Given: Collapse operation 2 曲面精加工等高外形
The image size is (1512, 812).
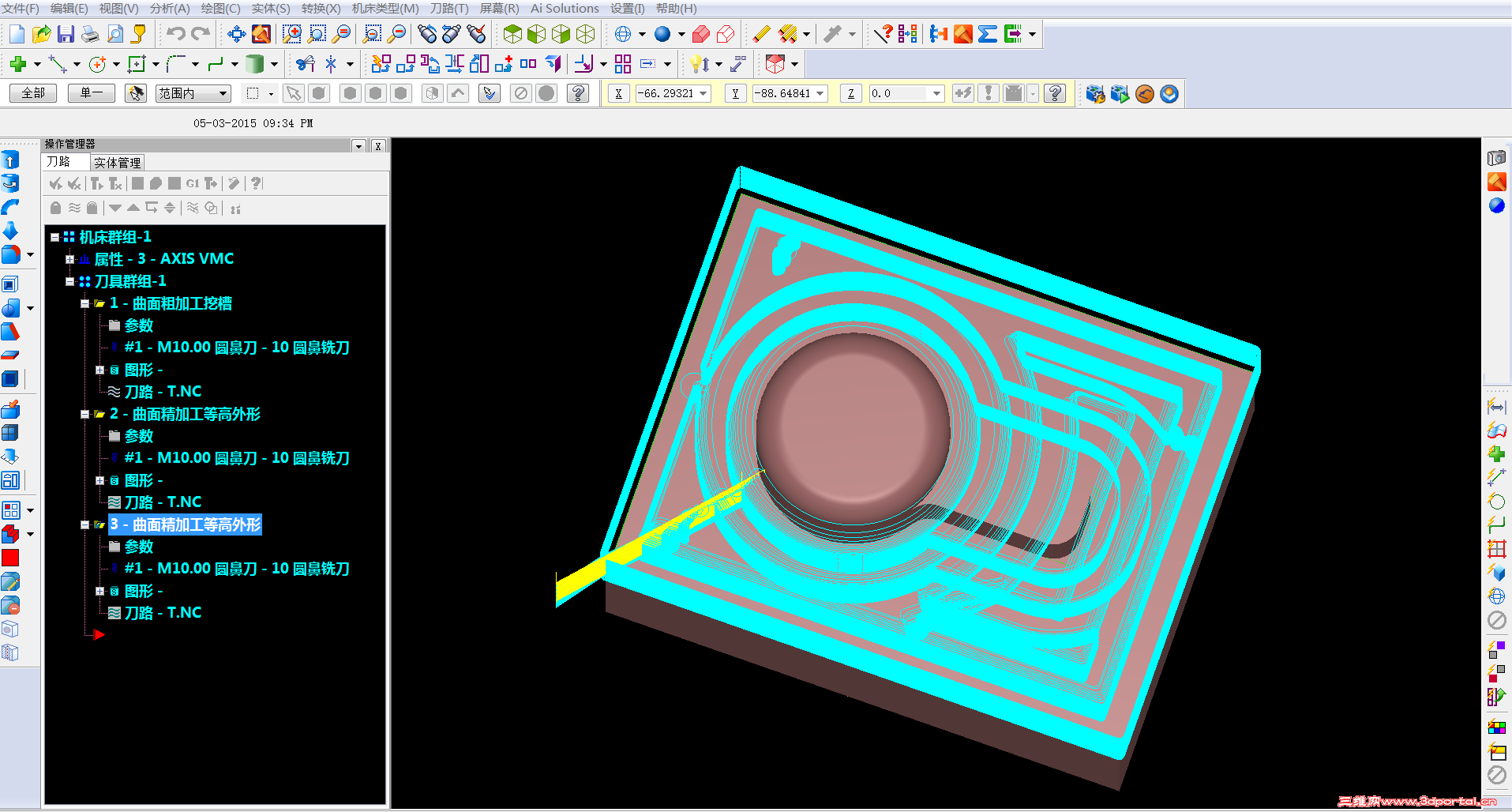Looking at the screenshot, I should (84, 414).
